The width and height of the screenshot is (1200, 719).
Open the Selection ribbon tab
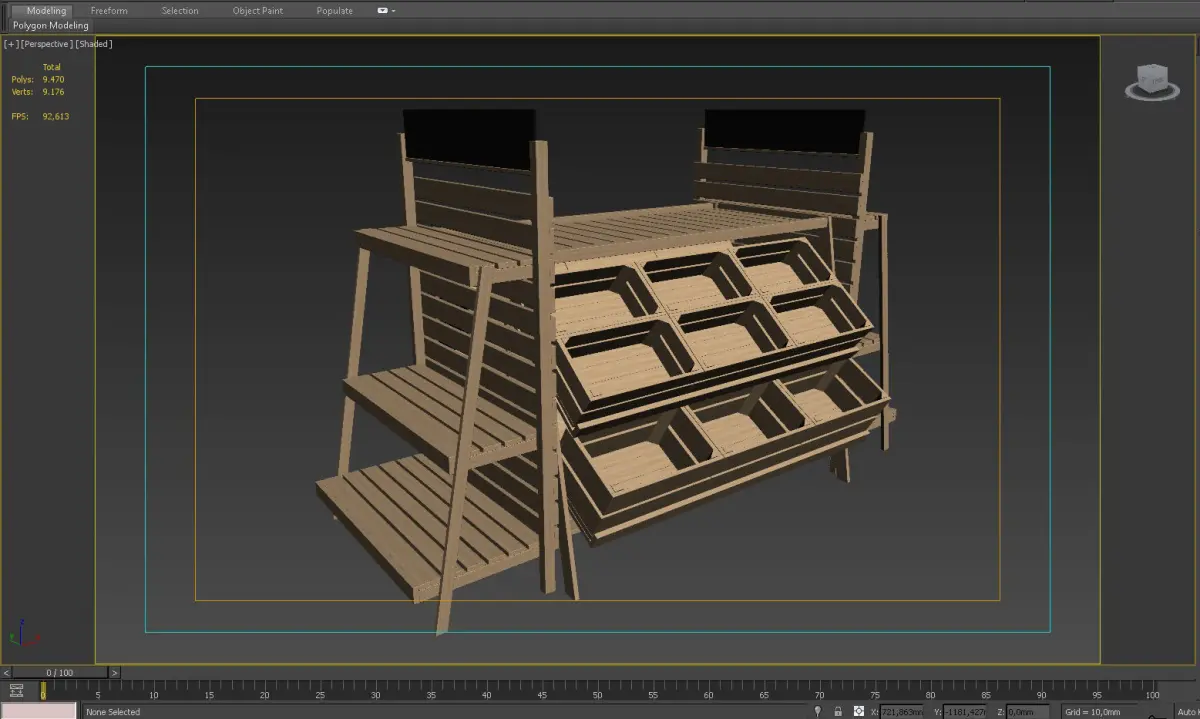(180, 10)
